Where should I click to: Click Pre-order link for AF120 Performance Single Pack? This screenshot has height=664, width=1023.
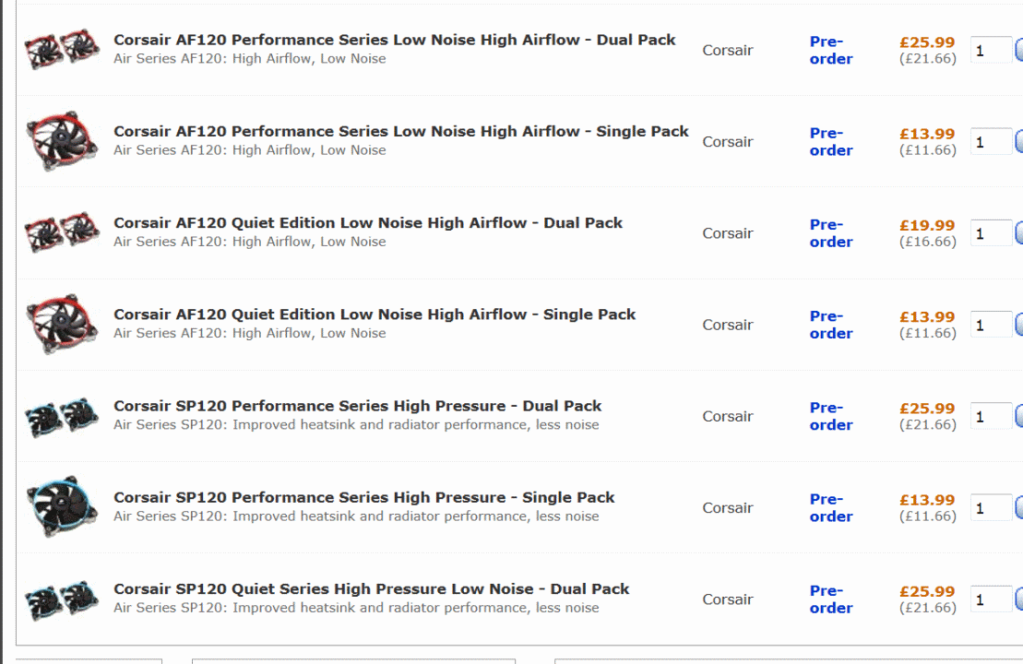coord(831,142)
